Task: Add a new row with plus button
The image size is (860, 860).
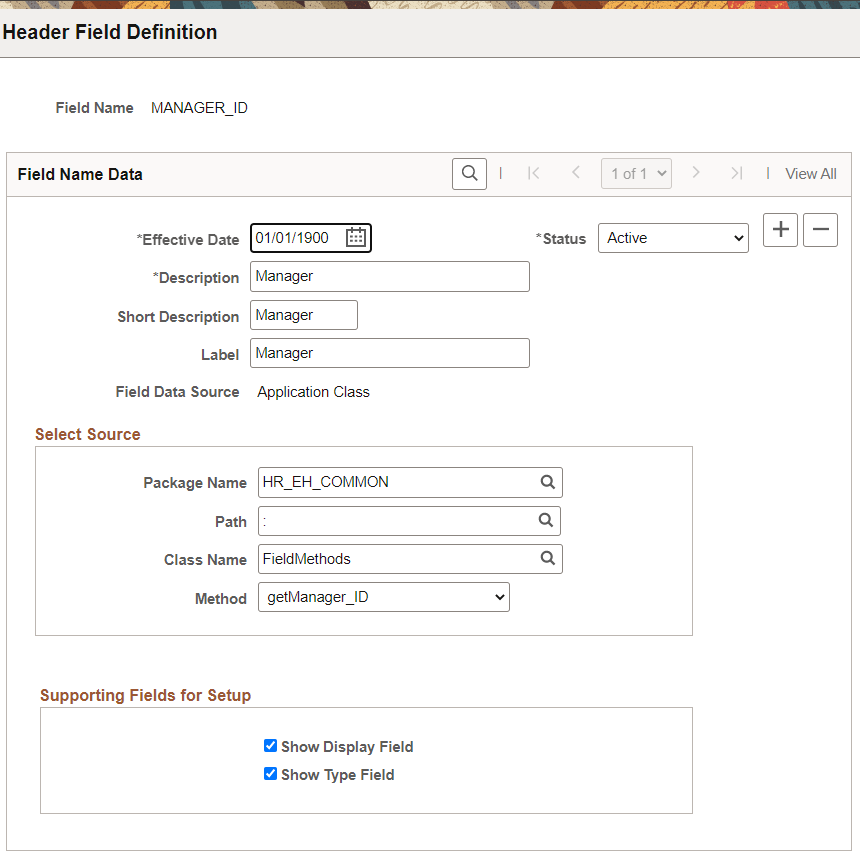Action: 780,230
